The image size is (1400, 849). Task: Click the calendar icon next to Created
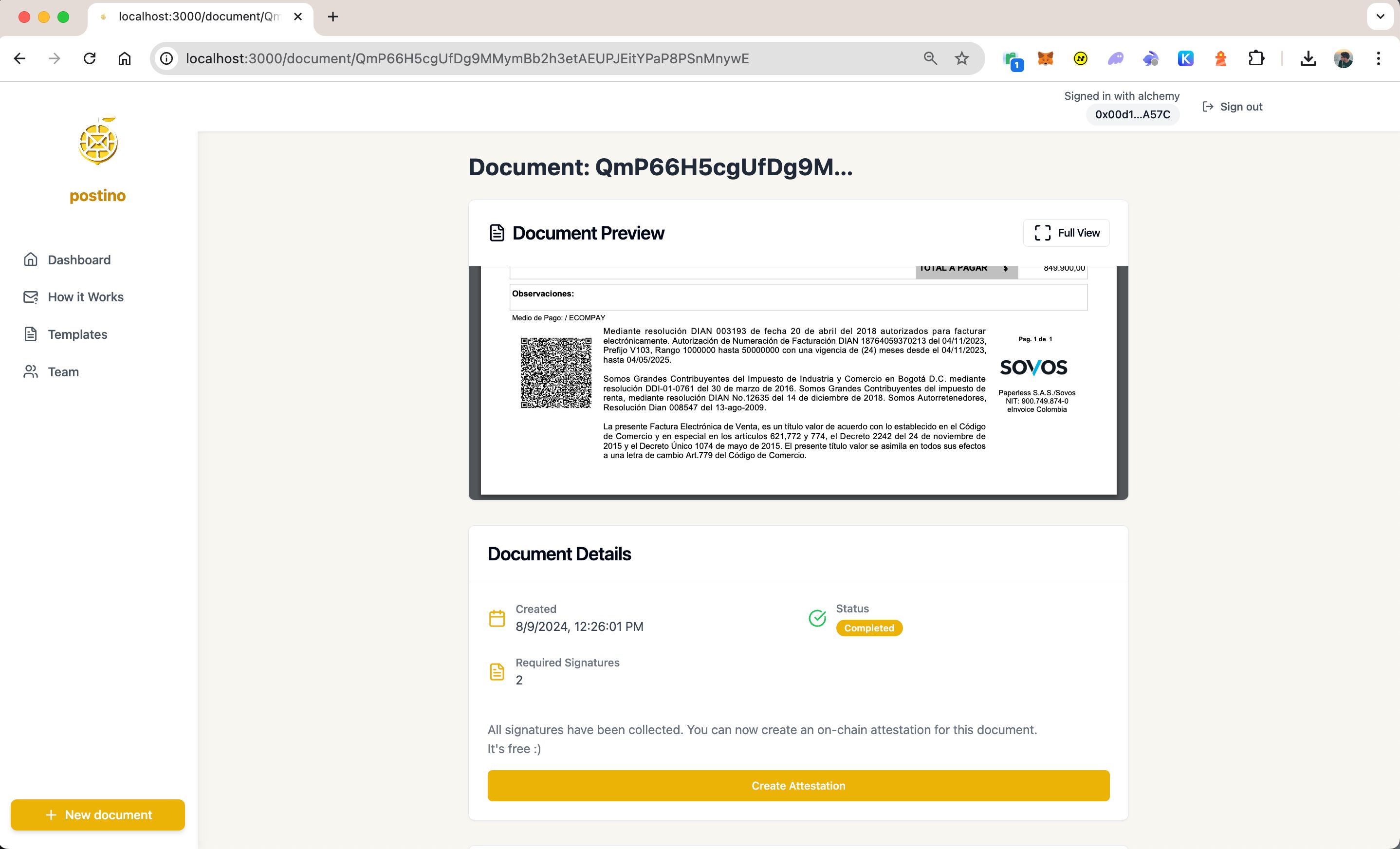click(x=497, y=618)
